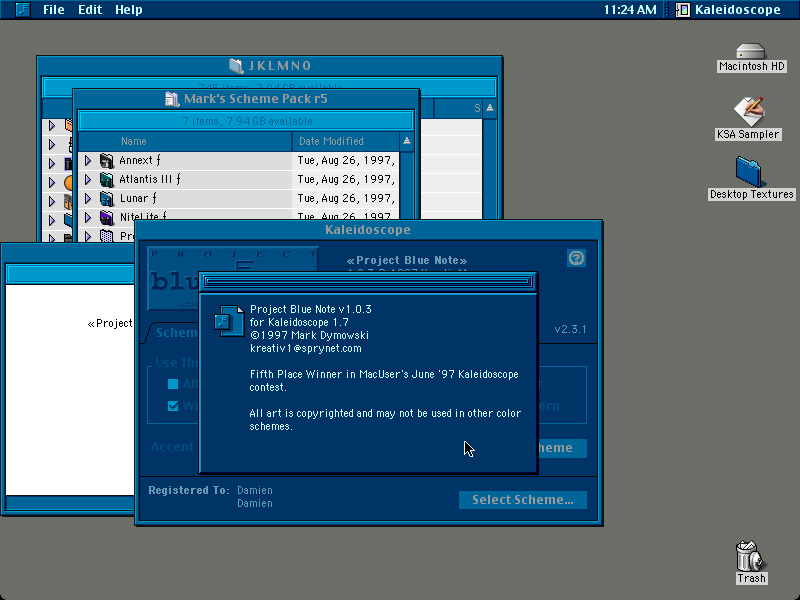Untick the checked checkbox in Kaleidoscope window
Image resolution: width=800 pixels, height=600 pixels.
[x=173, y=406]
